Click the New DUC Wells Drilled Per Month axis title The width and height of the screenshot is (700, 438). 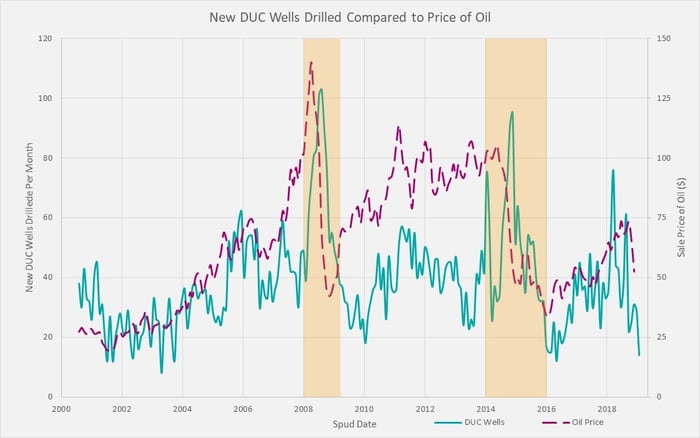[x=29, y=217]
